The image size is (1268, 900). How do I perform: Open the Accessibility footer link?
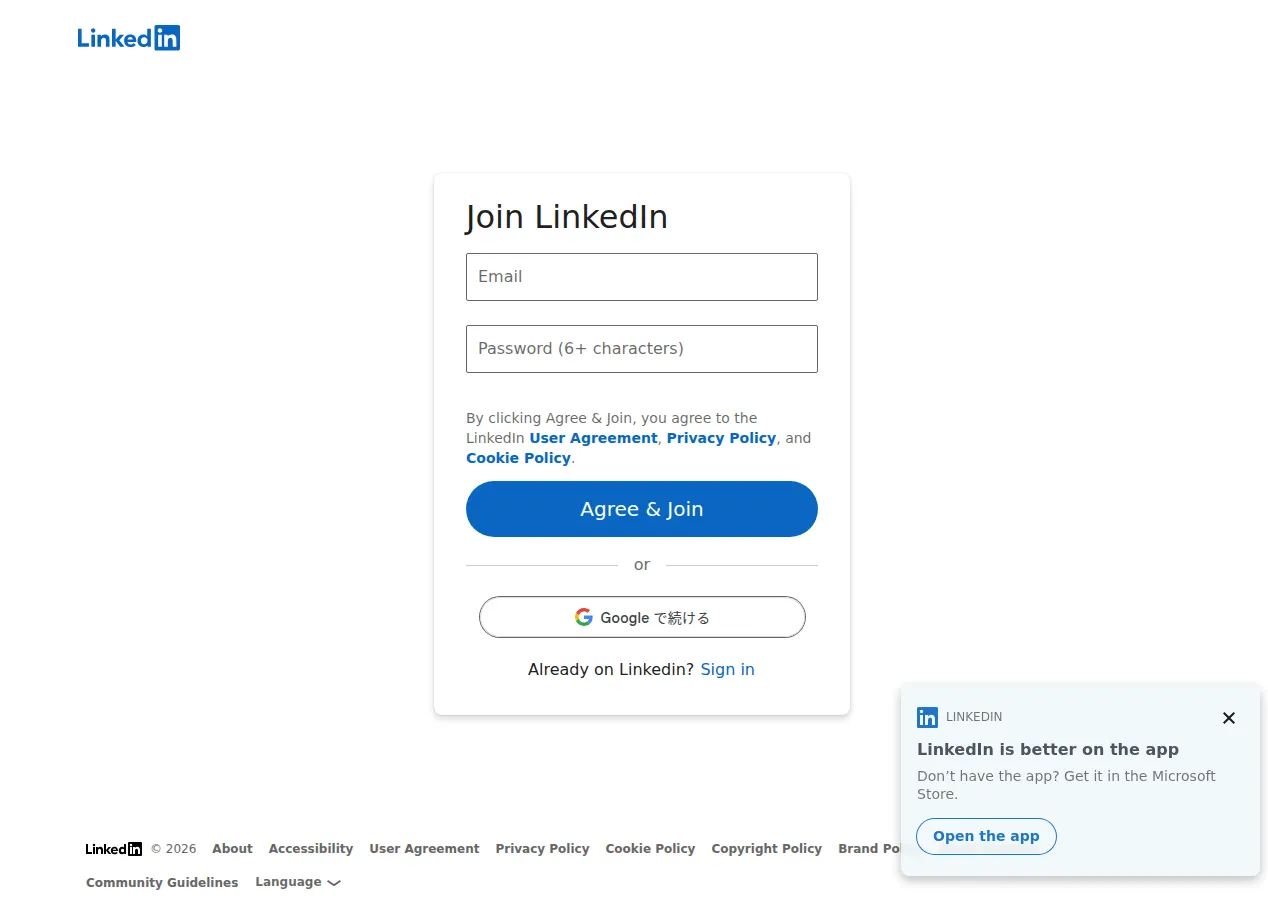311,848
